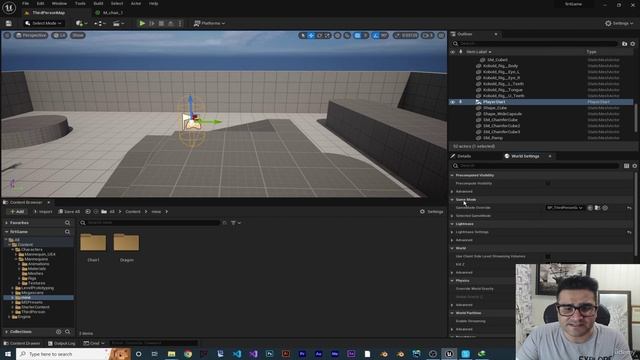Expand the Selected GameMode row

tap(452, 216)
